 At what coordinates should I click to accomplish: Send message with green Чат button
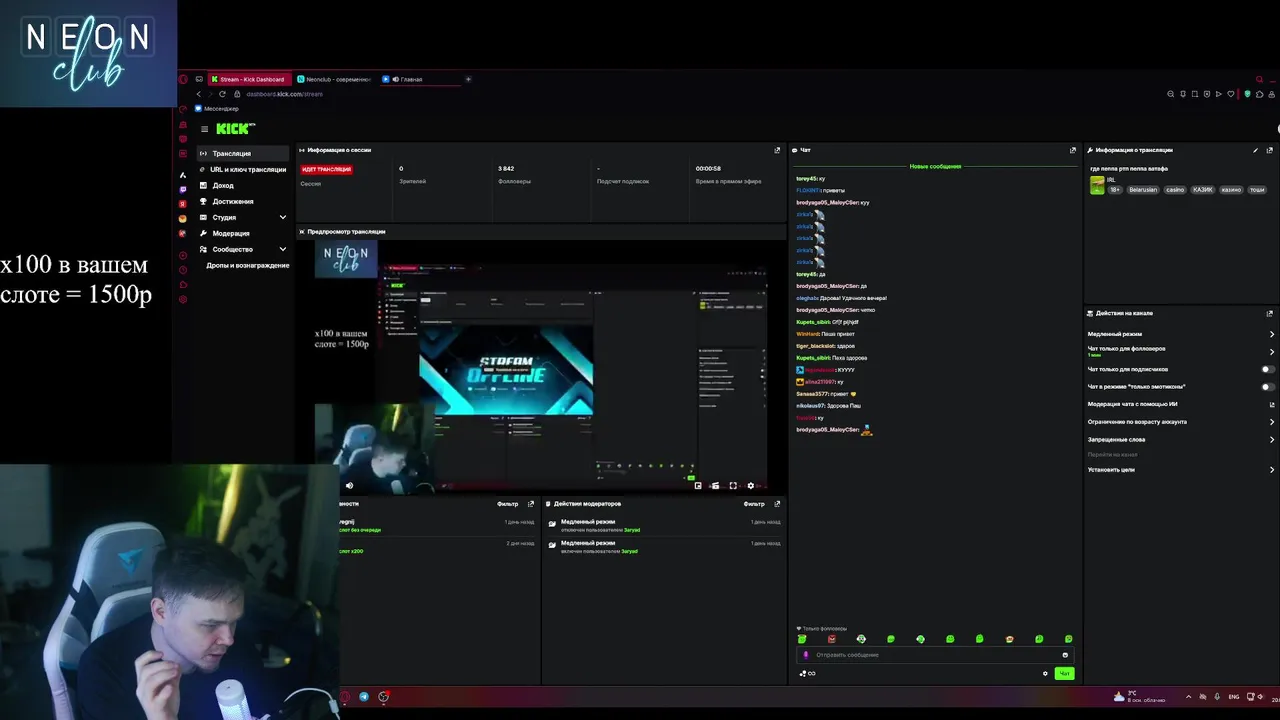1064,673
